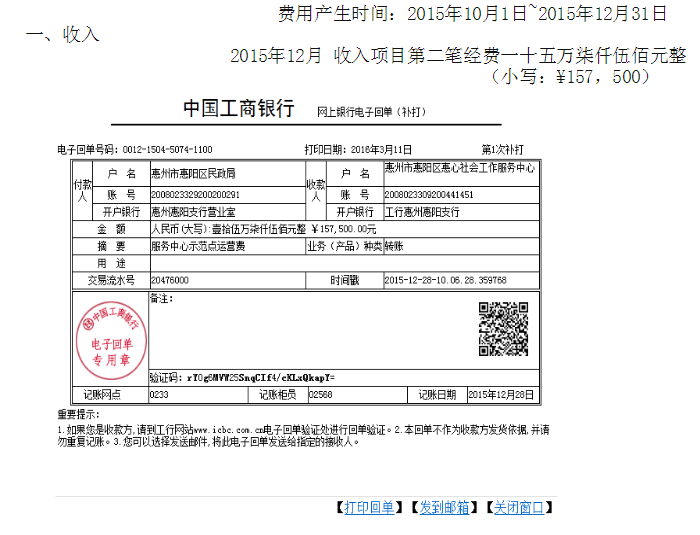This screenshot has height=535, width=700.
Task: Click the 发到邮箱 link
Action: (444, 508)
